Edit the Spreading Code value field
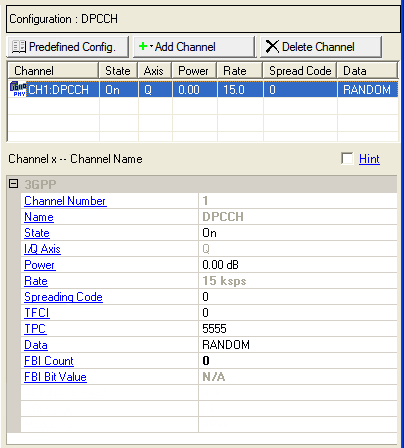404x448 pixels. pos(298,297)
